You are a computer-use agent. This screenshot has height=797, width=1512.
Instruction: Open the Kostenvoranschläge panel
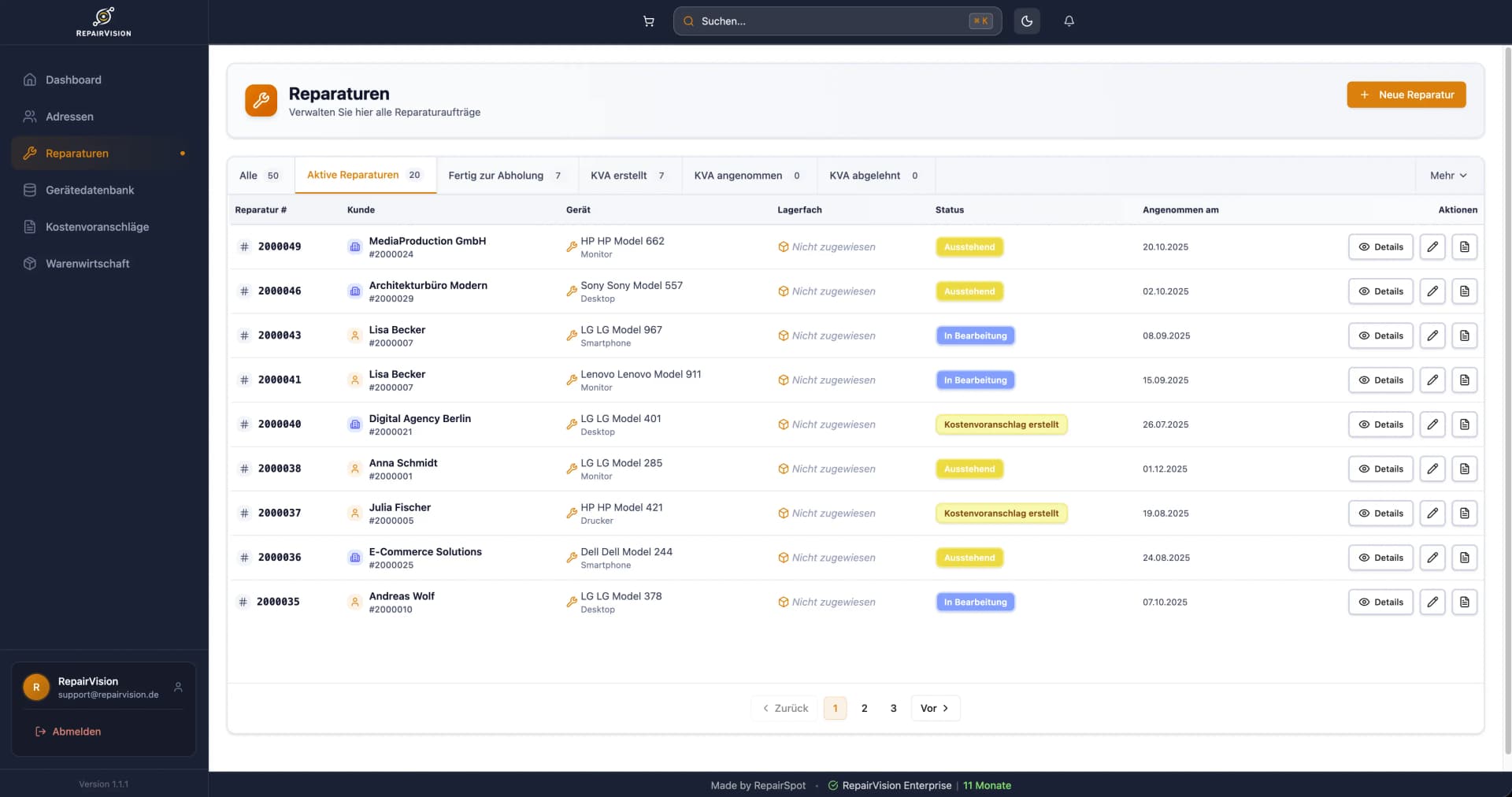coord(96,227)
